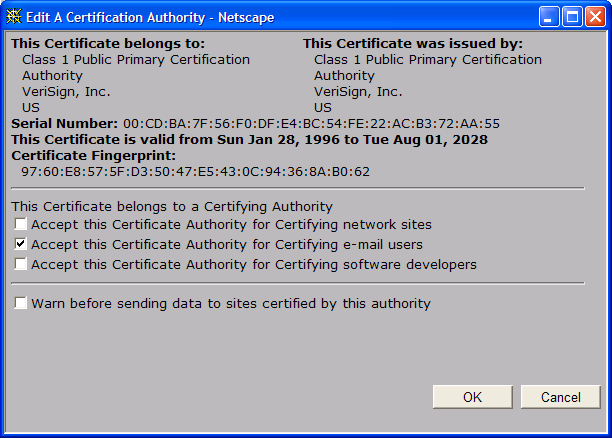The image size is (612, 438).
Task: Cancel the certificate authority edit
Action: click(560, 397)
